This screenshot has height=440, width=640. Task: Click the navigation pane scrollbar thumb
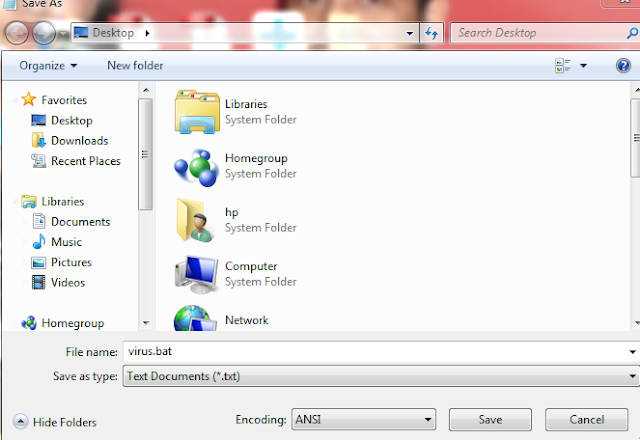click(x=145, y=154)
